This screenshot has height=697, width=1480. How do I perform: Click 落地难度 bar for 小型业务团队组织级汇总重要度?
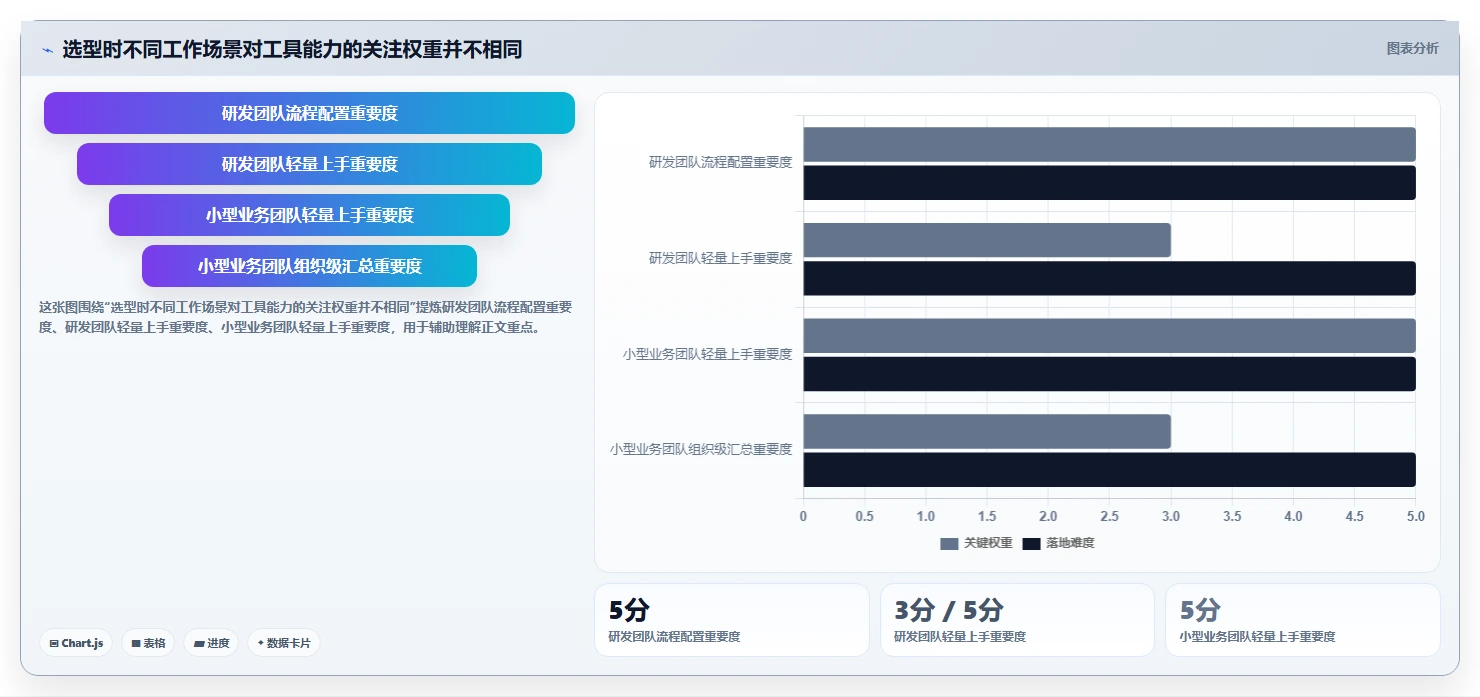click(x=1109, y=470)
